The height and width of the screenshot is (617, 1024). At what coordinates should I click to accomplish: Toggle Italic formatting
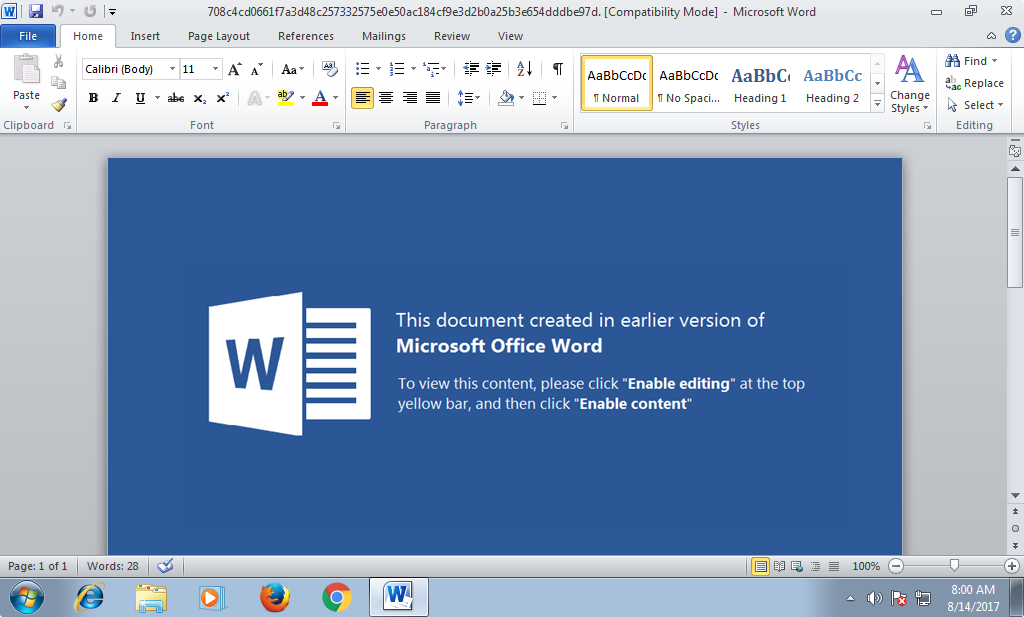pyautogui.click(x=116, y=98)
